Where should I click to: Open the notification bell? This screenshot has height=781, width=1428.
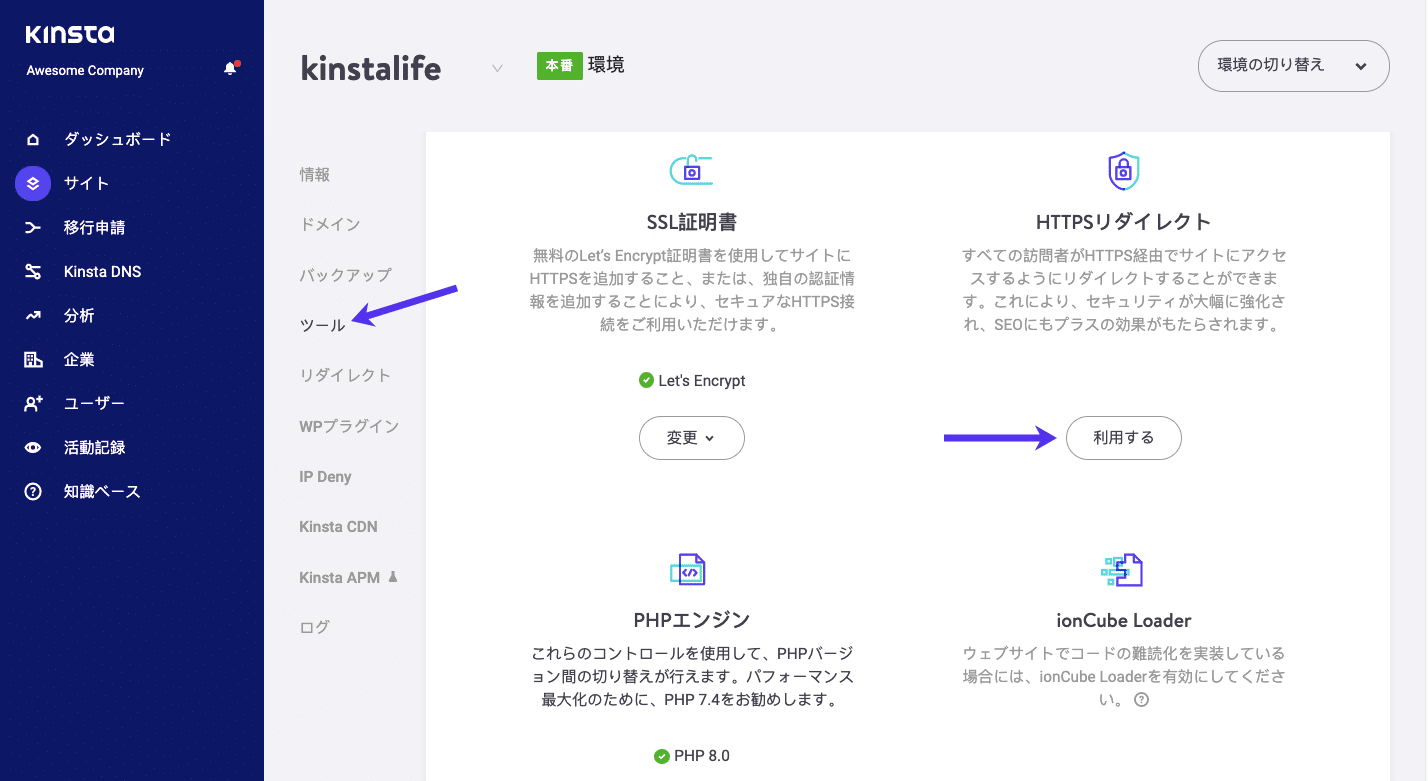228,69
